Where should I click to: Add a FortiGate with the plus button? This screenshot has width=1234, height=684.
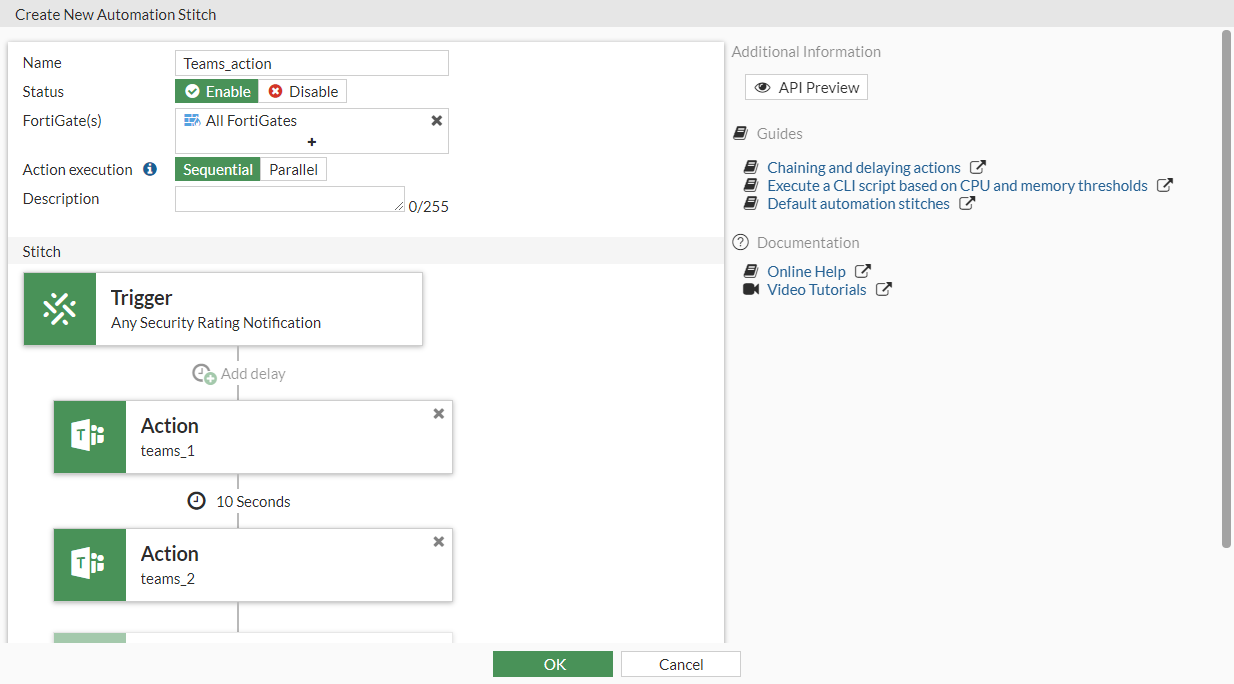pyautogui.click(x=312, y=142)
